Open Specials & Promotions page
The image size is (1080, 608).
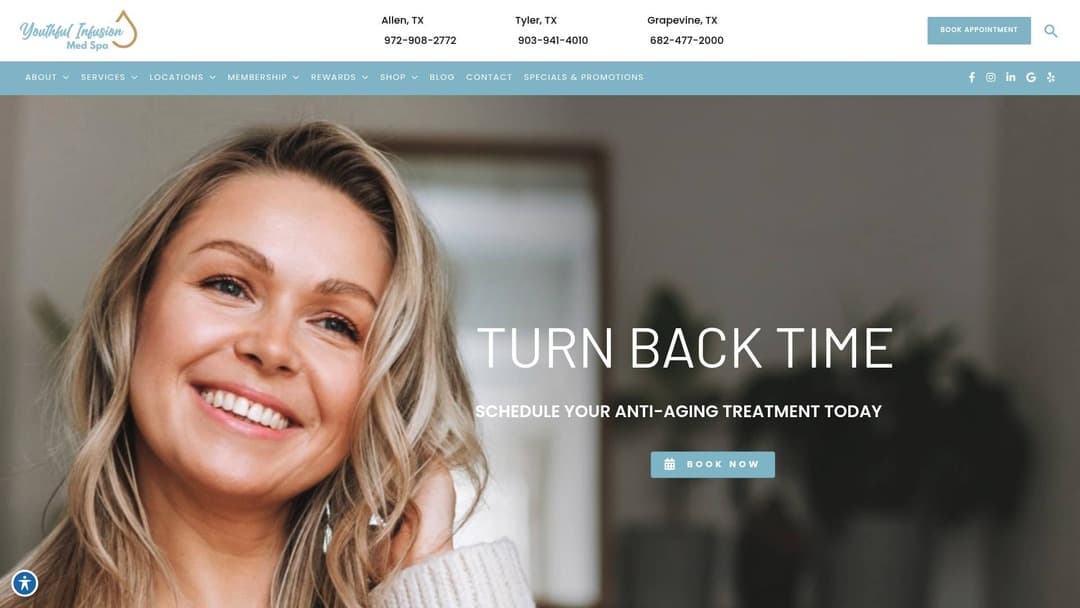click(x=583, y=77)
